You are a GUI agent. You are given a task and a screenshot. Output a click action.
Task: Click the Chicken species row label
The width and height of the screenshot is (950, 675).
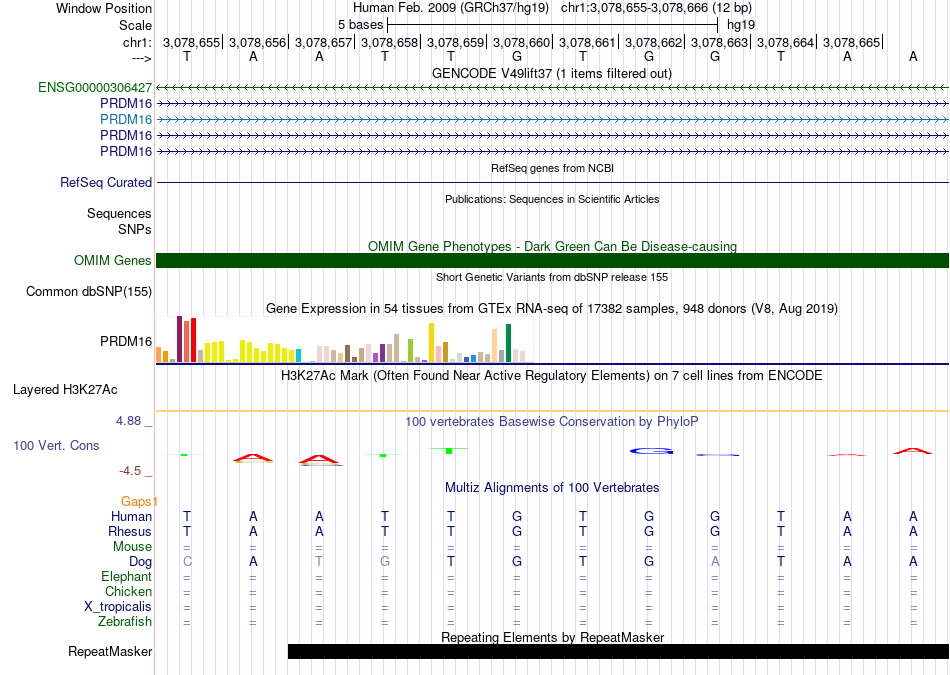(x=128, y=591)
